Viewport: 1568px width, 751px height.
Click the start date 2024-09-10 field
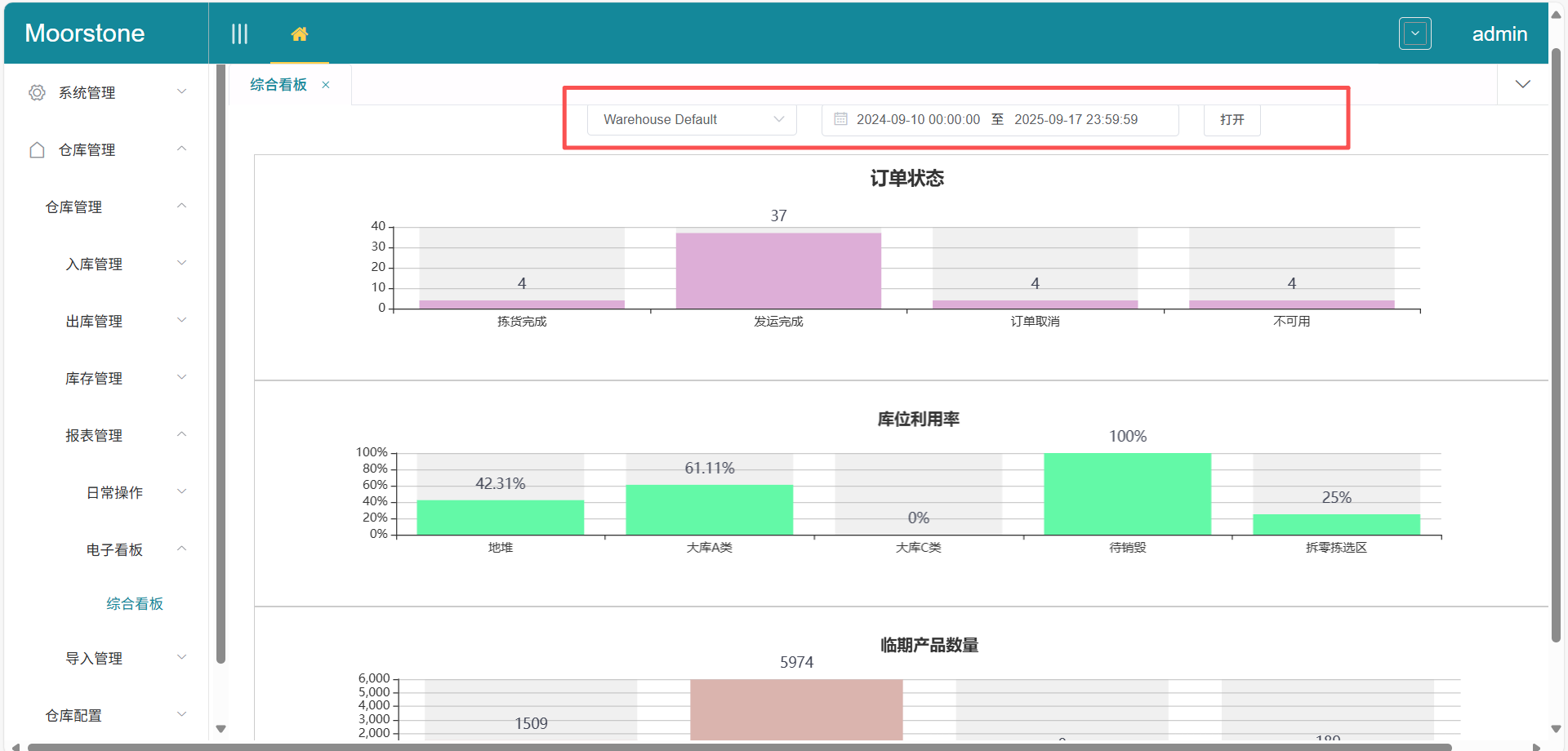click(918, 119)
